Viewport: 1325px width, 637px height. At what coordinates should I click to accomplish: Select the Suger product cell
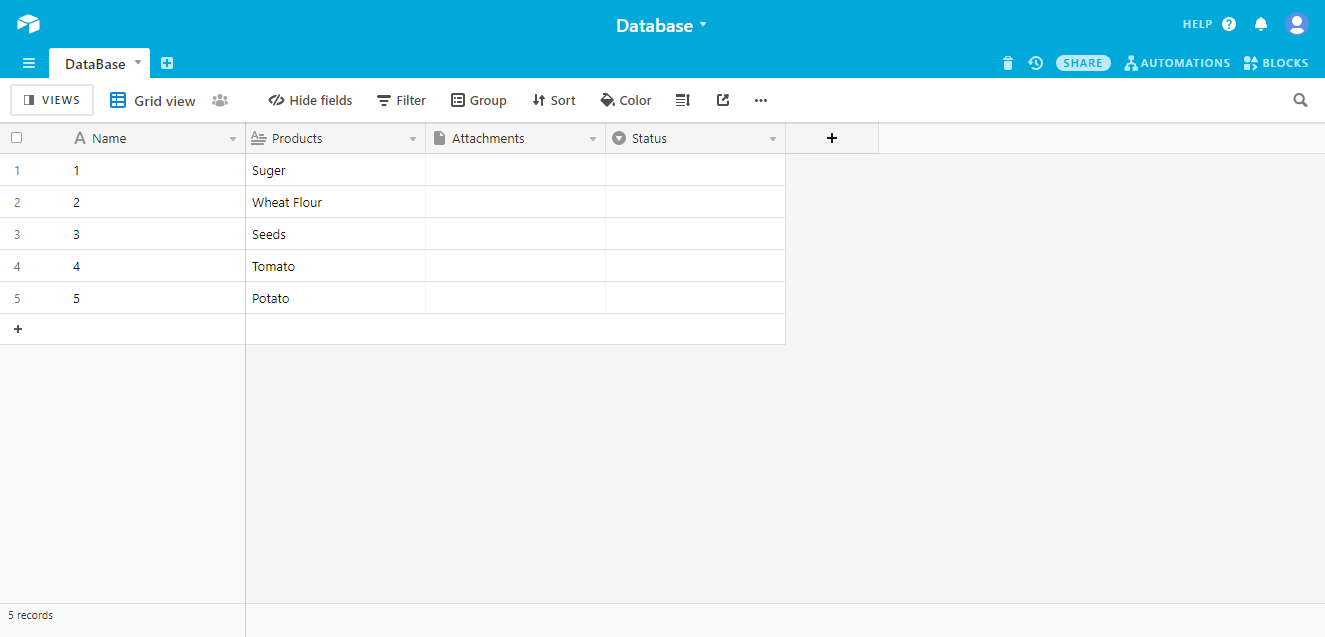(336, 170)
